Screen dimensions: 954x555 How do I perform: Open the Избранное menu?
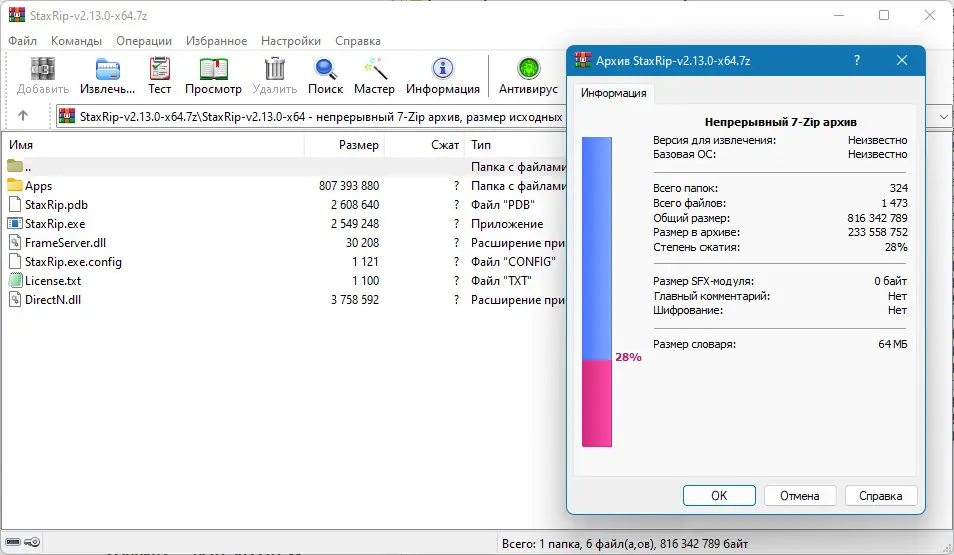point(217,41)
